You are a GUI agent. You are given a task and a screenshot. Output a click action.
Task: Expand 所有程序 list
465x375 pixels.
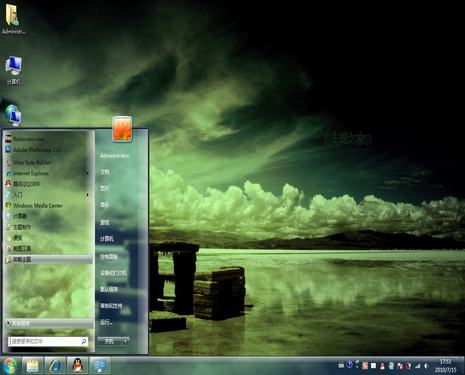(49, 323)
